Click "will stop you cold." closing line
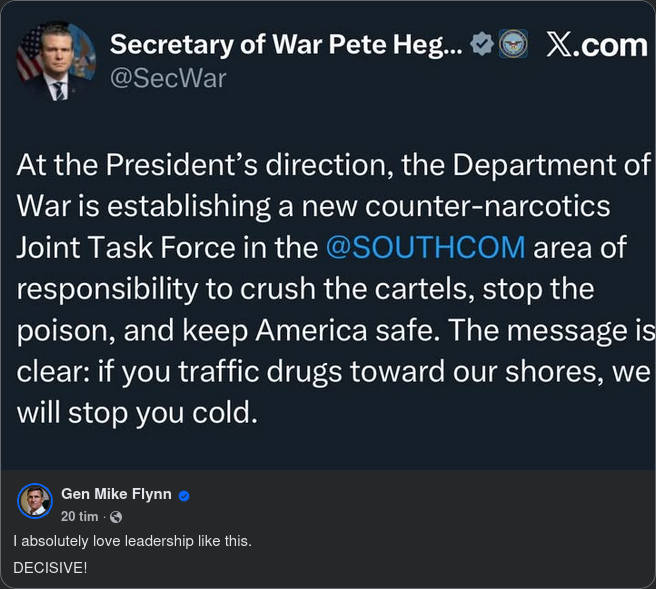Viewport: 656px width, 589px height. (137, 412)
